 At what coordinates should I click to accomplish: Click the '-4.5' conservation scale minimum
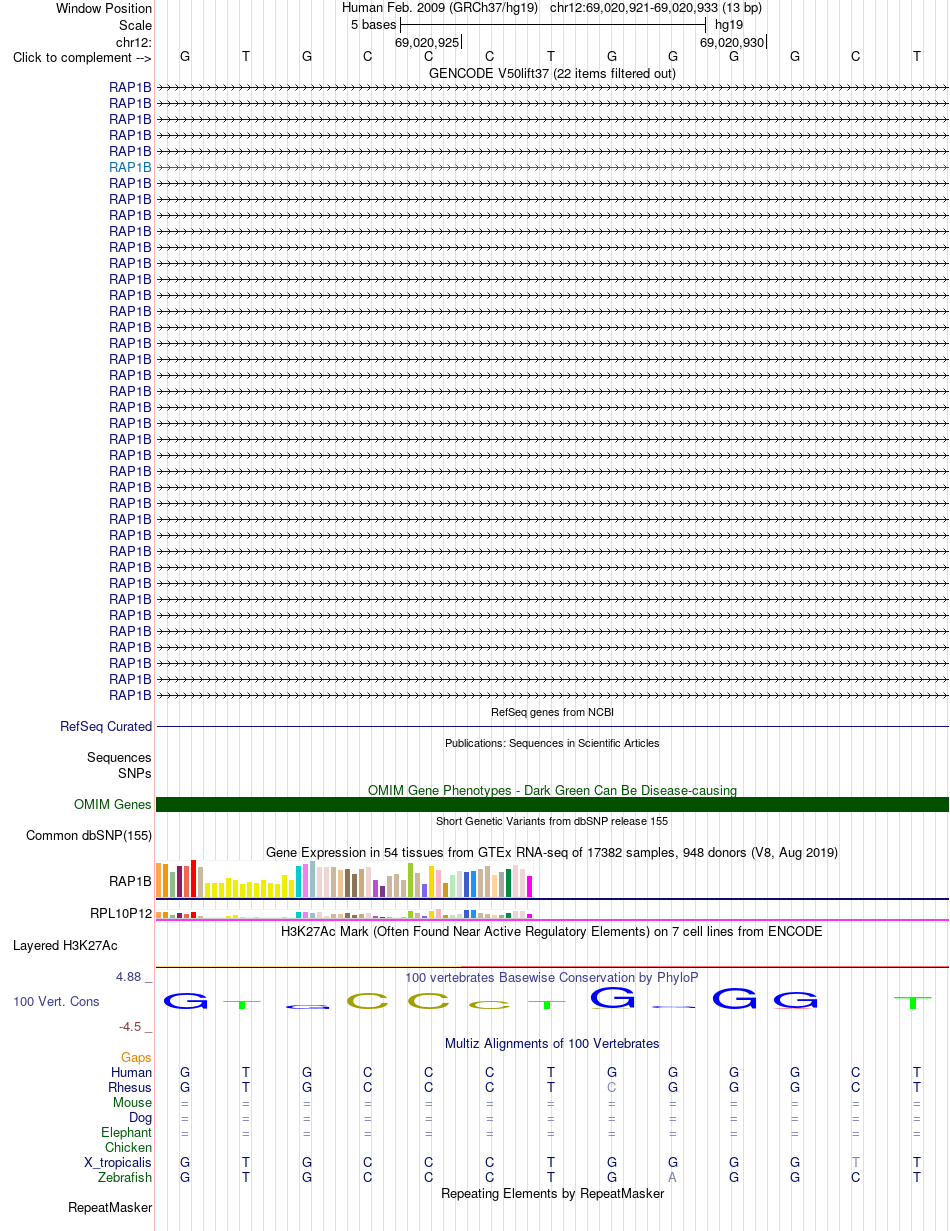[x=131, y=1027]
